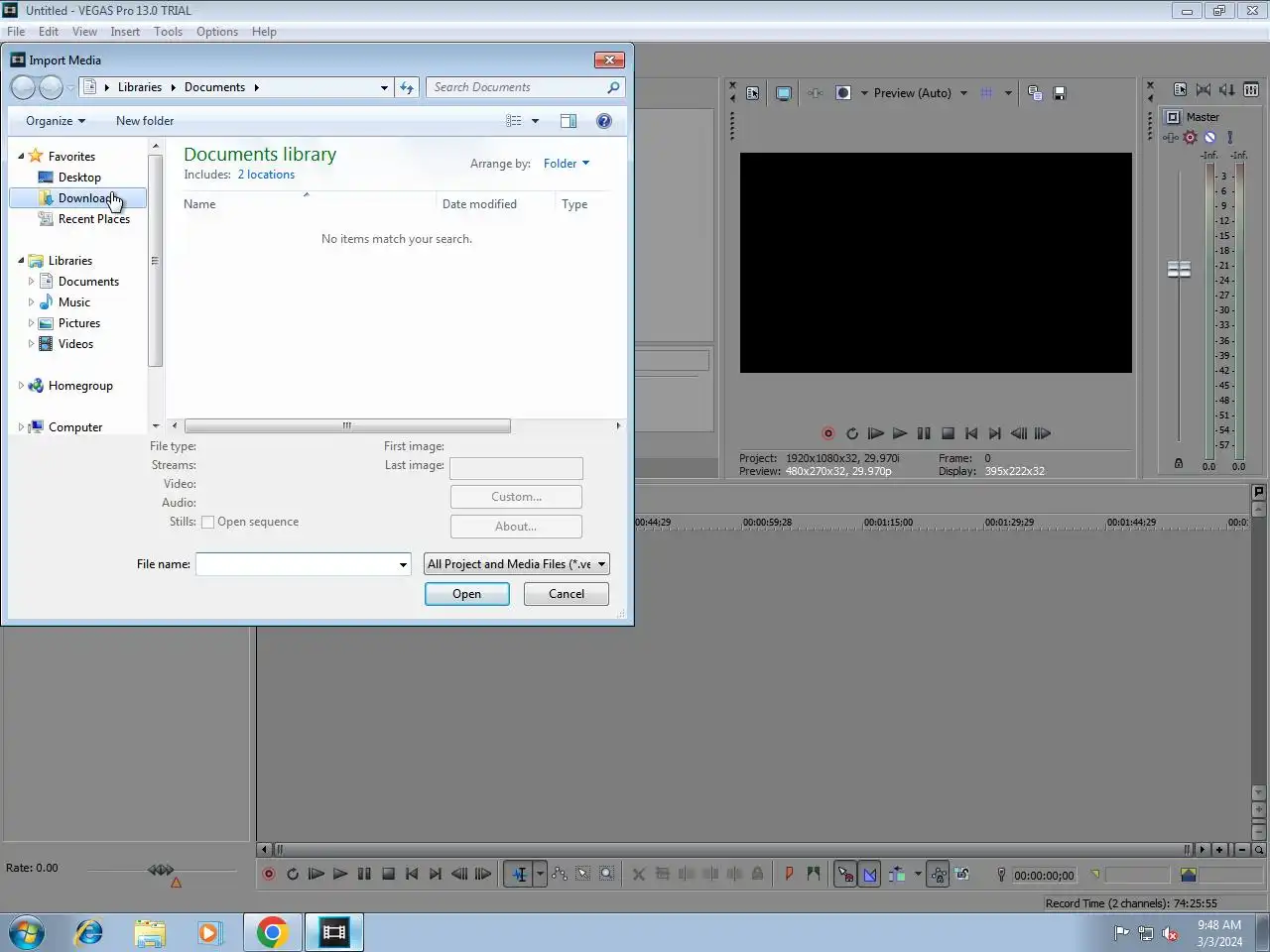This screenshot has width=1270, height=952.
Task: Open Internet Explorer from the taskbar
Action: coord(89,932)
